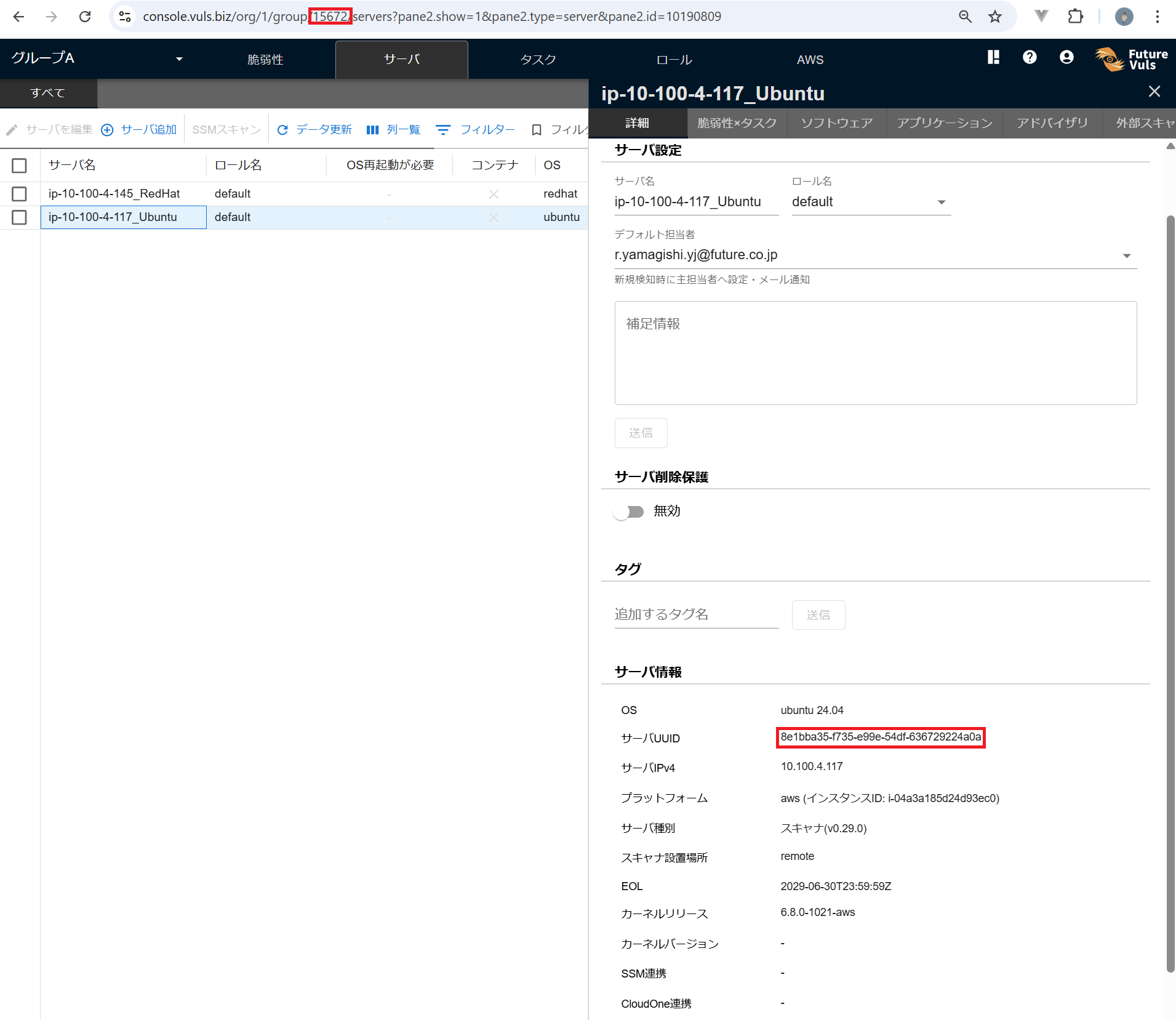Viewport: 1176px width, 1020px height.
Task: Bookmark this page with star icon
Action: click(x=995, y=17)
